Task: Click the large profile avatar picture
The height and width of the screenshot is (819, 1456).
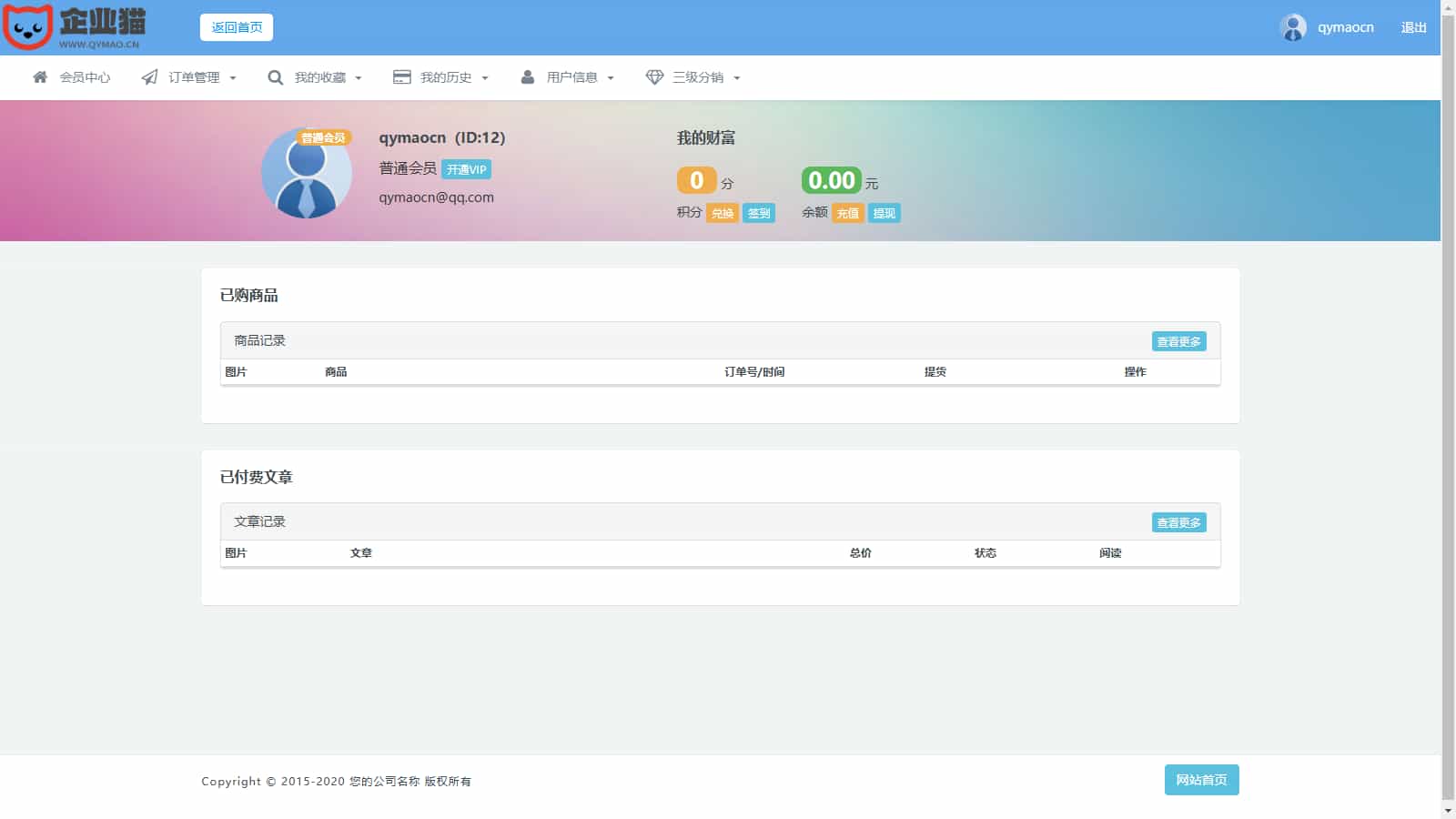Action: 307,173
